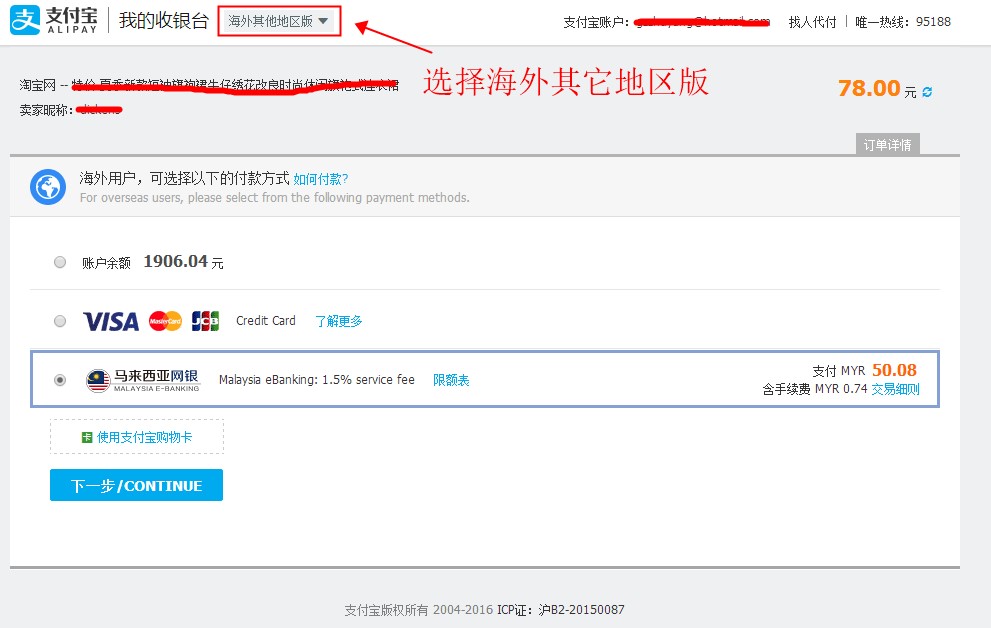Viewport: 991px width, 628px height.
Task: Click the MasterCard logo
Action: [165, 321]
